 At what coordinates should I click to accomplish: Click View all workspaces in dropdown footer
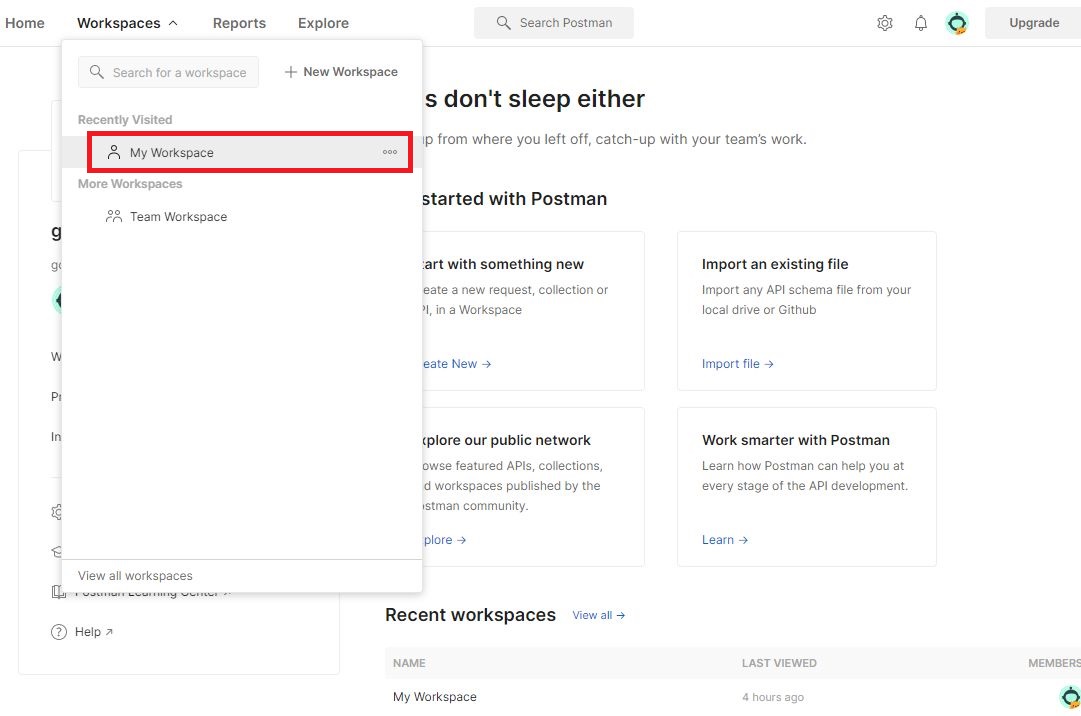click(135, 575)
